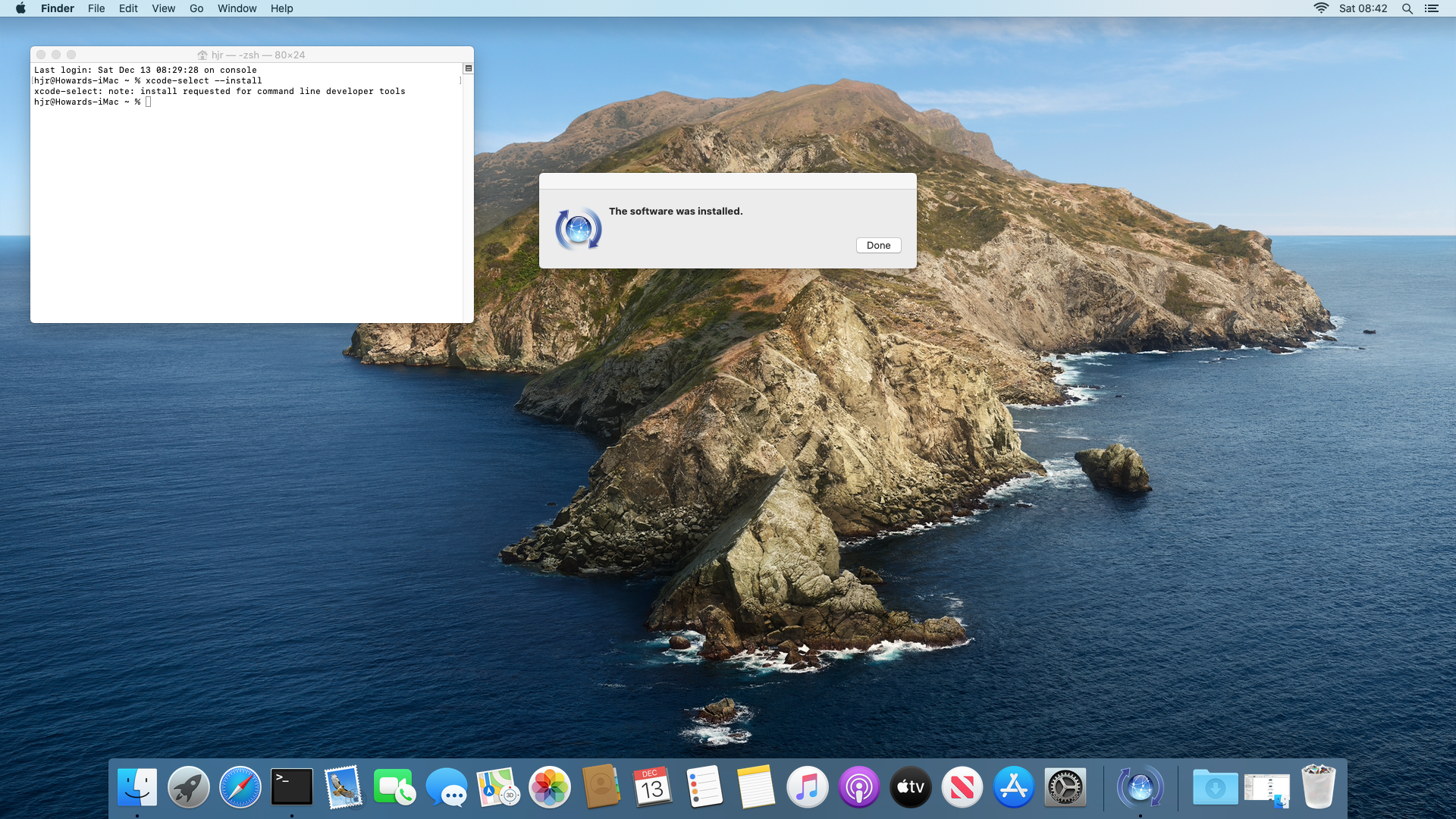Open Podcasts app in Dock
Viewport: 1456px width, 819px height.
click(x=858, y=787)
